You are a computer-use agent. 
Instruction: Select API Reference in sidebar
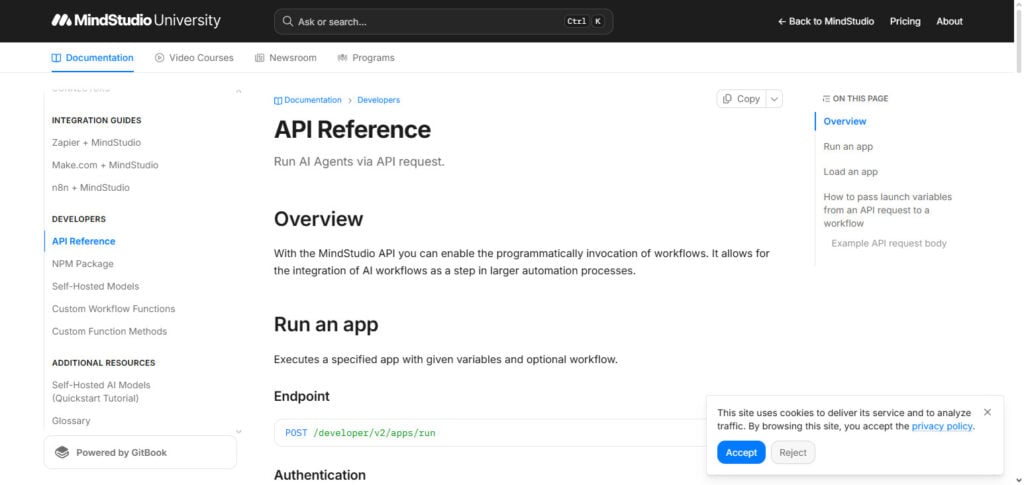(84, 242)
